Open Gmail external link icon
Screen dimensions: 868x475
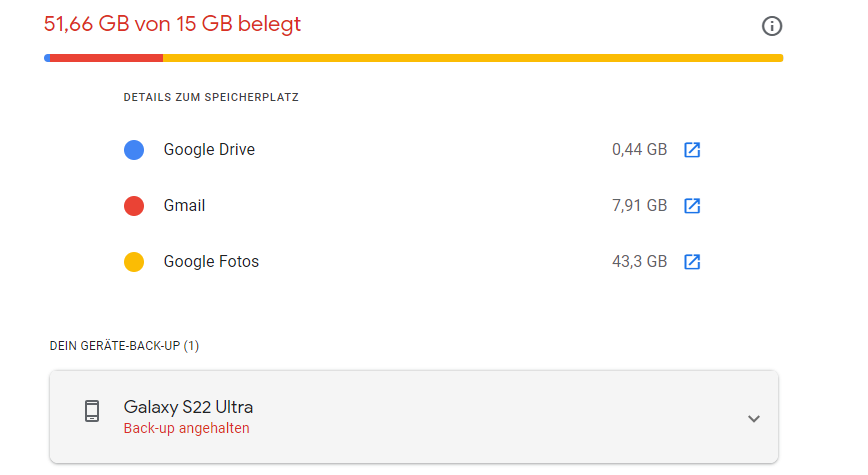[692, 206]
